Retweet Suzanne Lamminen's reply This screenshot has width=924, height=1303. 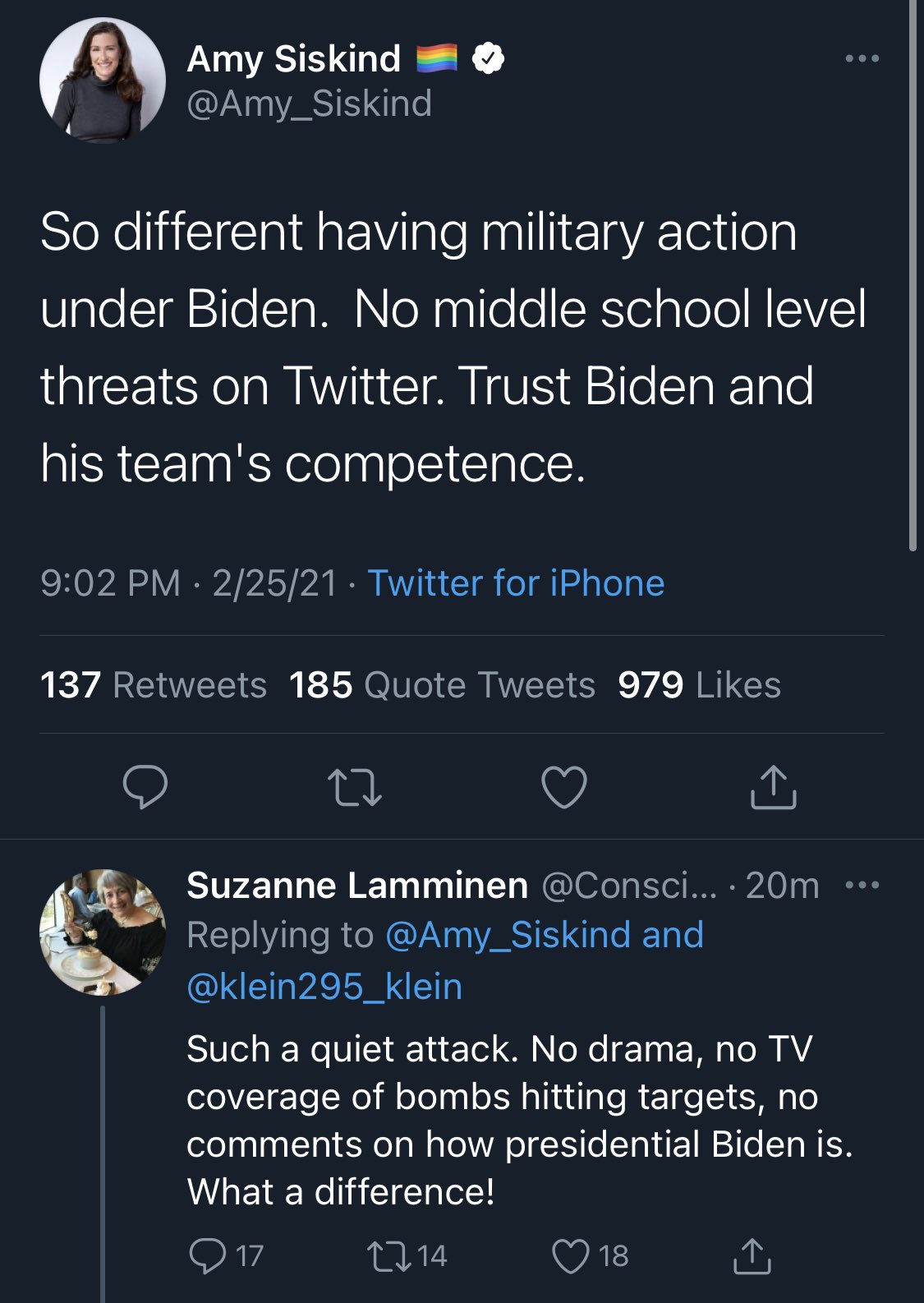pos(389,1255)
